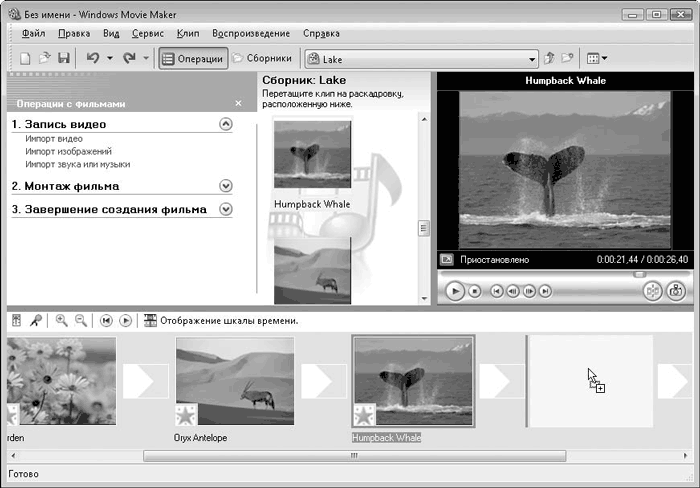The image size is (700, 488).
Task: Open the Сервис menu
Action: 148,34
